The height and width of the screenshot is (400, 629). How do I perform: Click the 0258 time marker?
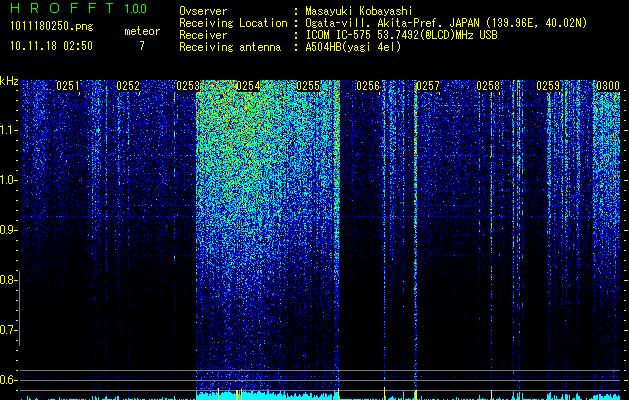488,86
